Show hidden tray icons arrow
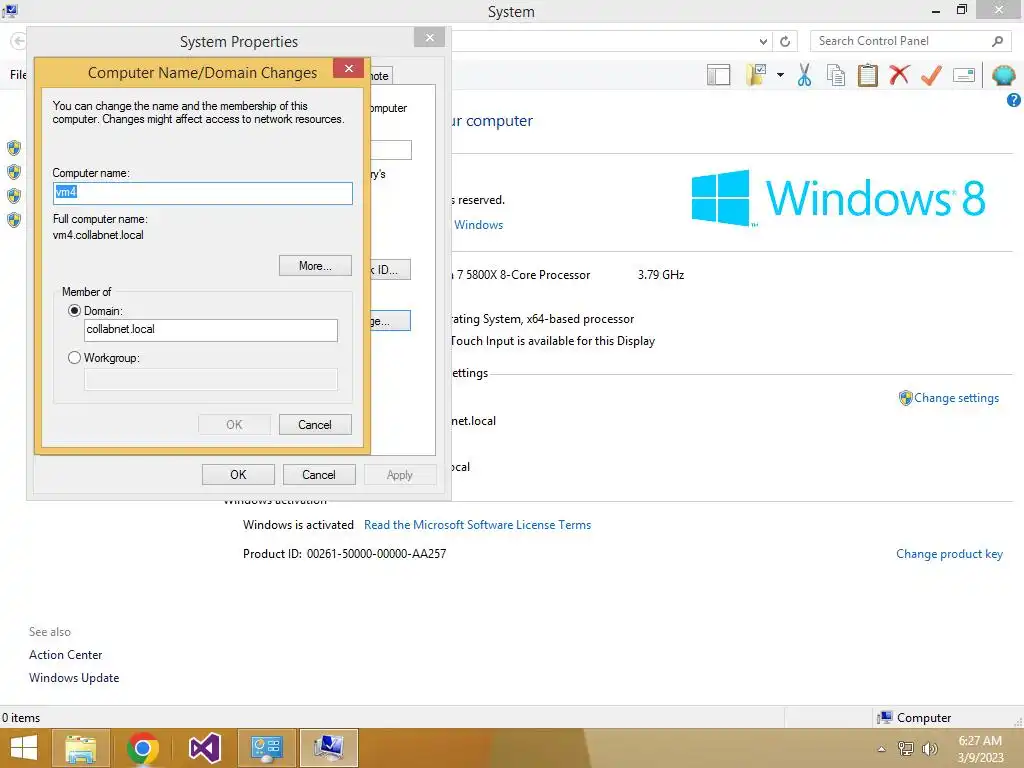The height and width of the screenshot is (768, 1024). point(882,749)
